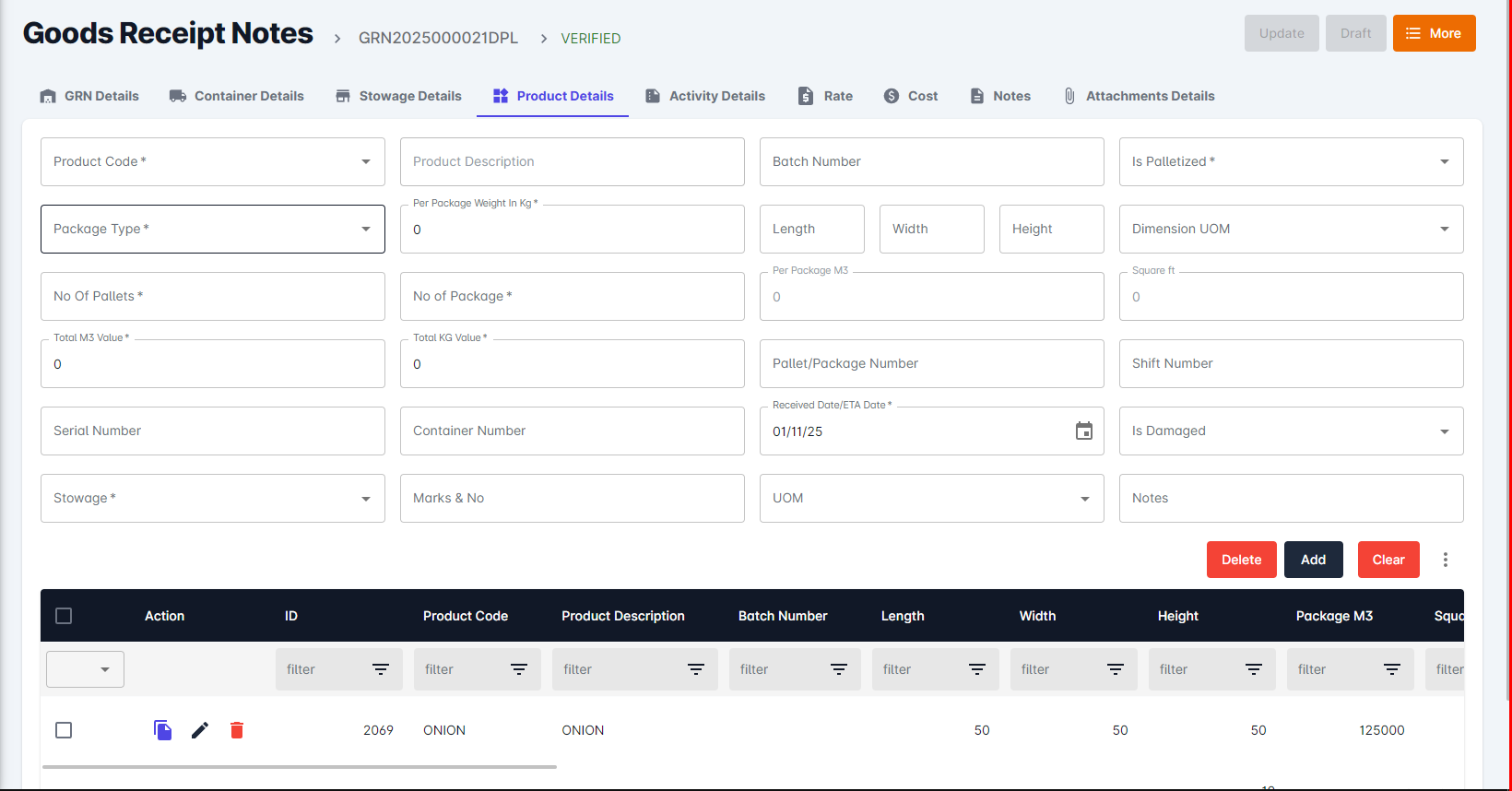Viewport: 1512px width, 791px height.
Task: Click the red trash icon in row 2069
Action: click(237, 730)
